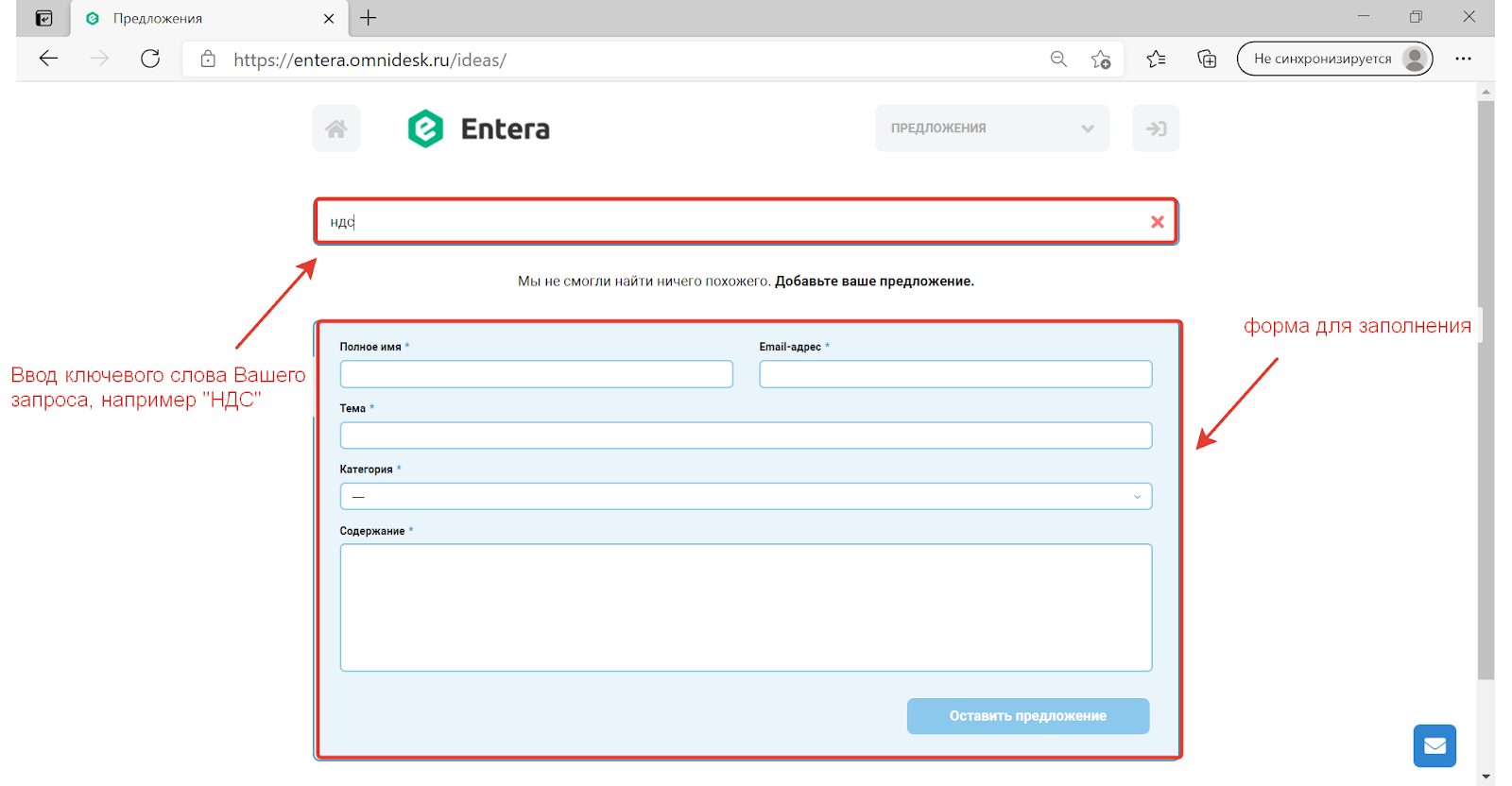Click into the Содержание text area
Viewport: 1512px width, 786px height.
pos(746,607)
